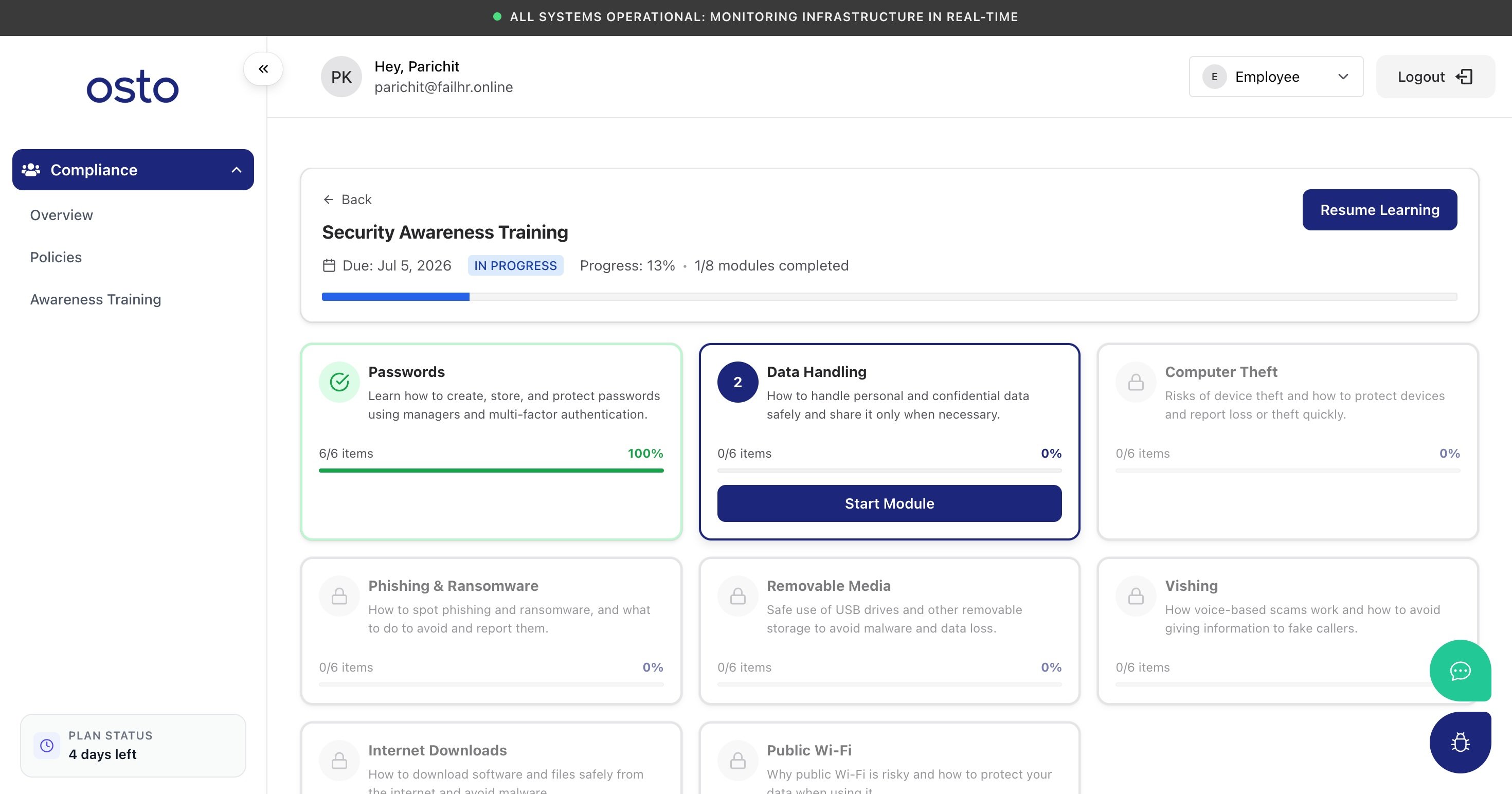Click the Passwords module progress bar
Image resolution: width=1512 pixels, height=794 pixels.
[x=491, y=471]
